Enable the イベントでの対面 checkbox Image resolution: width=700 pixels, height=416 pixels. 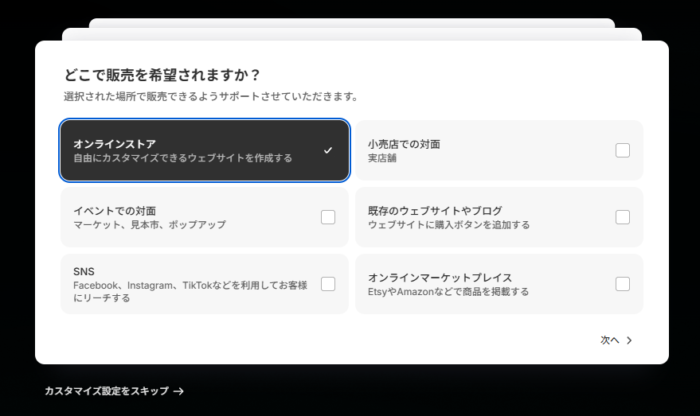click(x=328, y=217)
